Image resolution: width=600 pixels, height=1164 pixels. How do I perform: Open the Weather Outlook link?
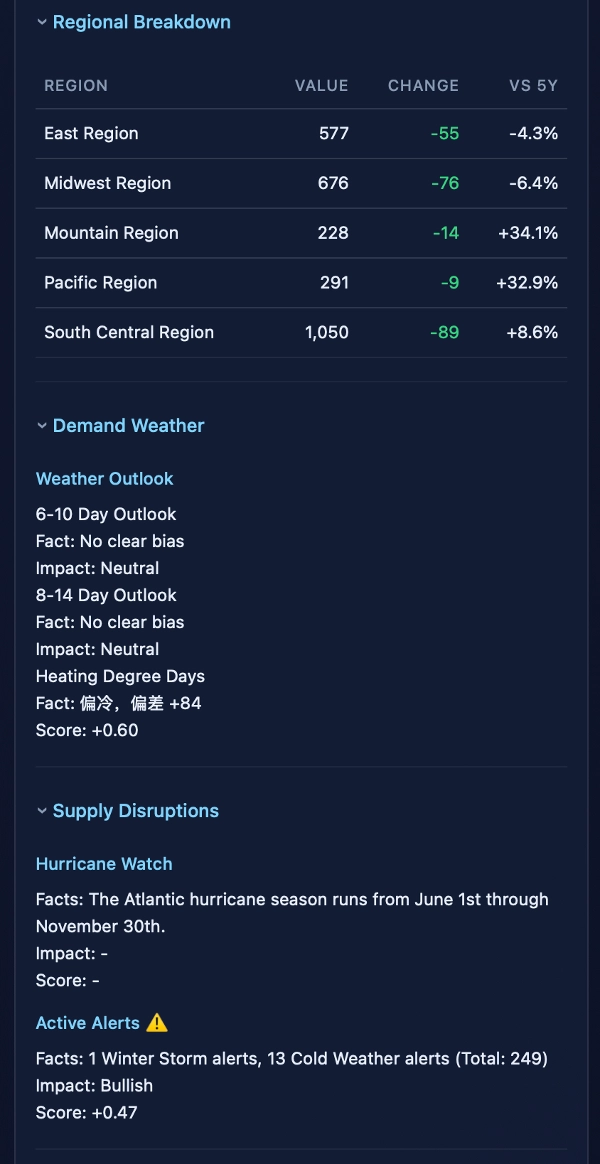point(104,479)
